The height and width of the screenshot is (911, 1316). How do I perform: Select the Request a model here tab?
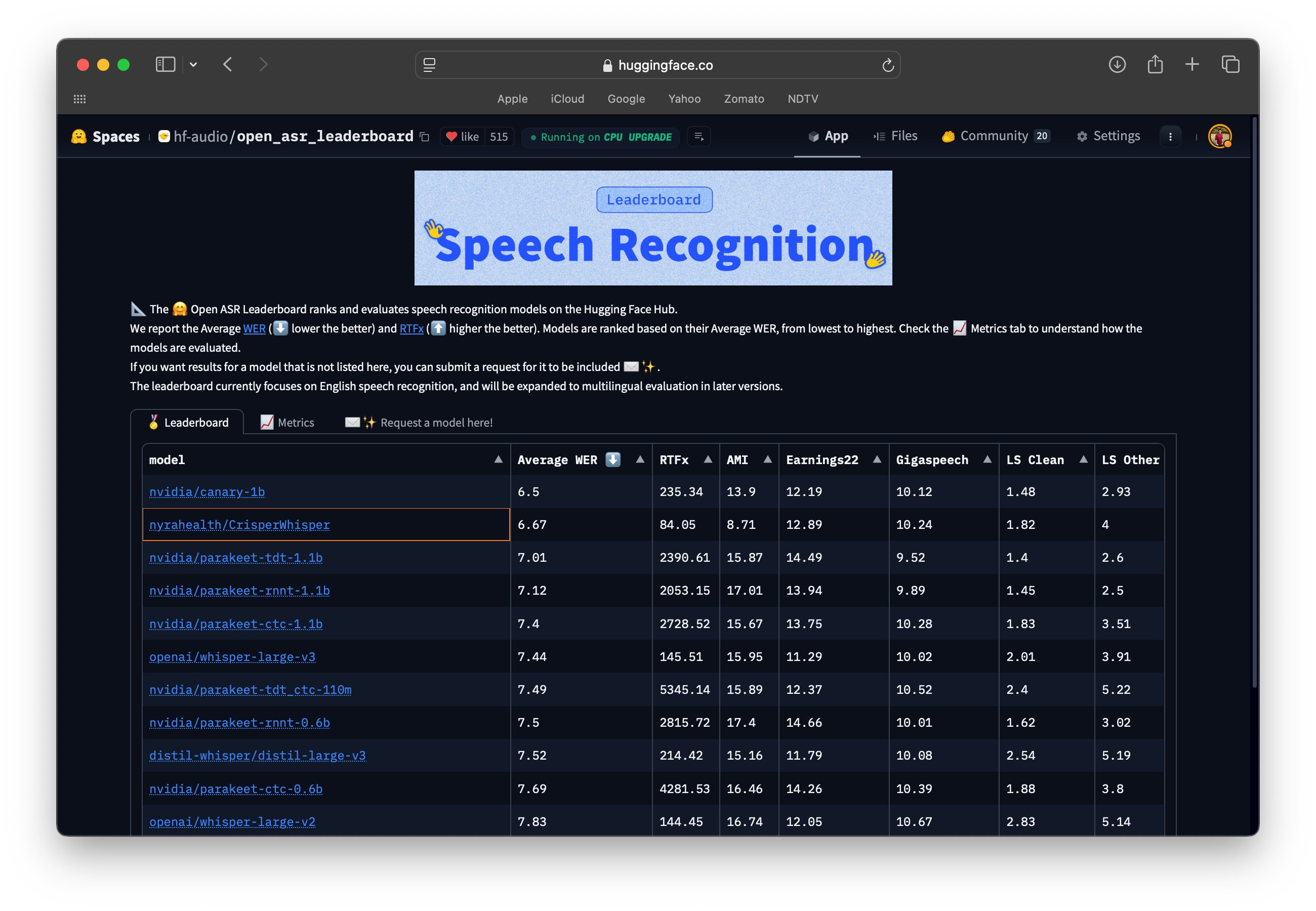419,423
